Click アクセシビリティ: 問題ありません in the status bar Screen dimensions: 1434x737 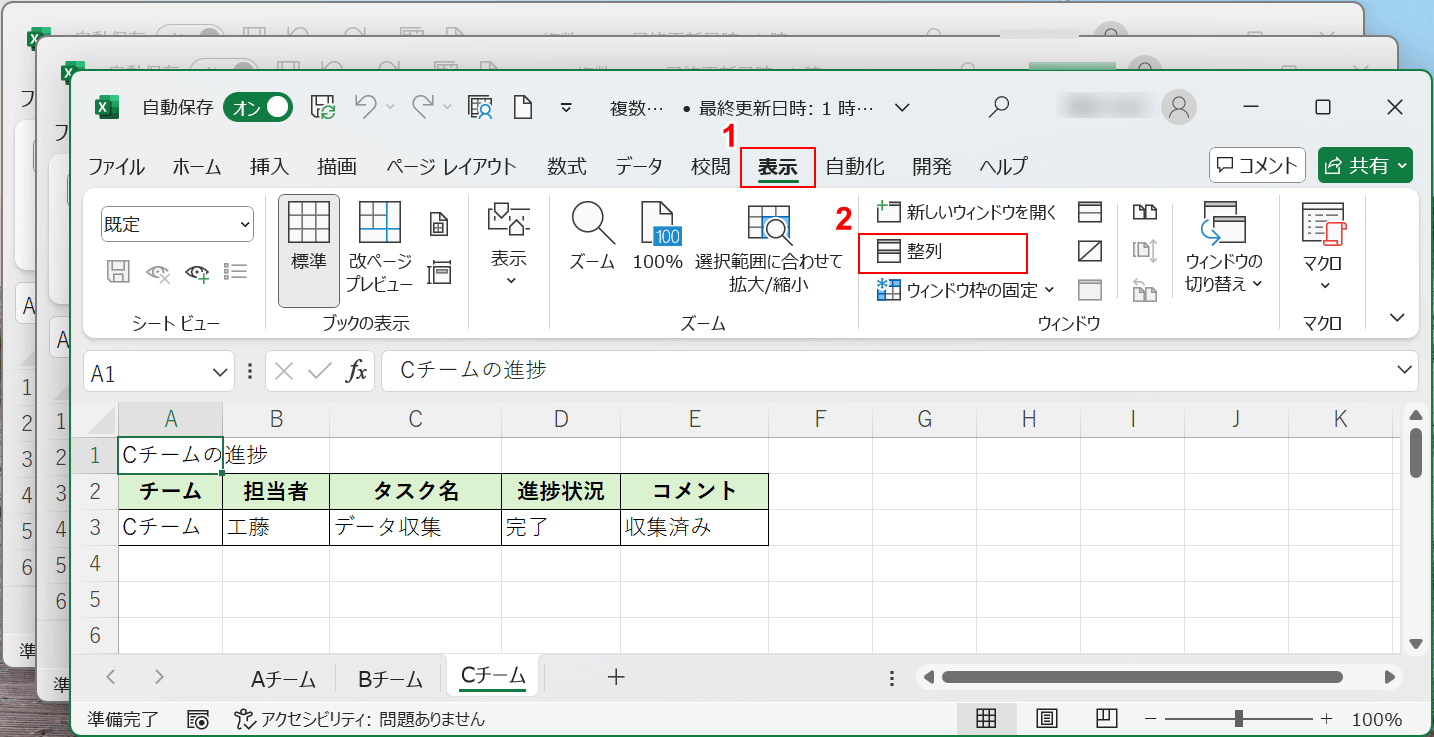click(x=360, y=719)
